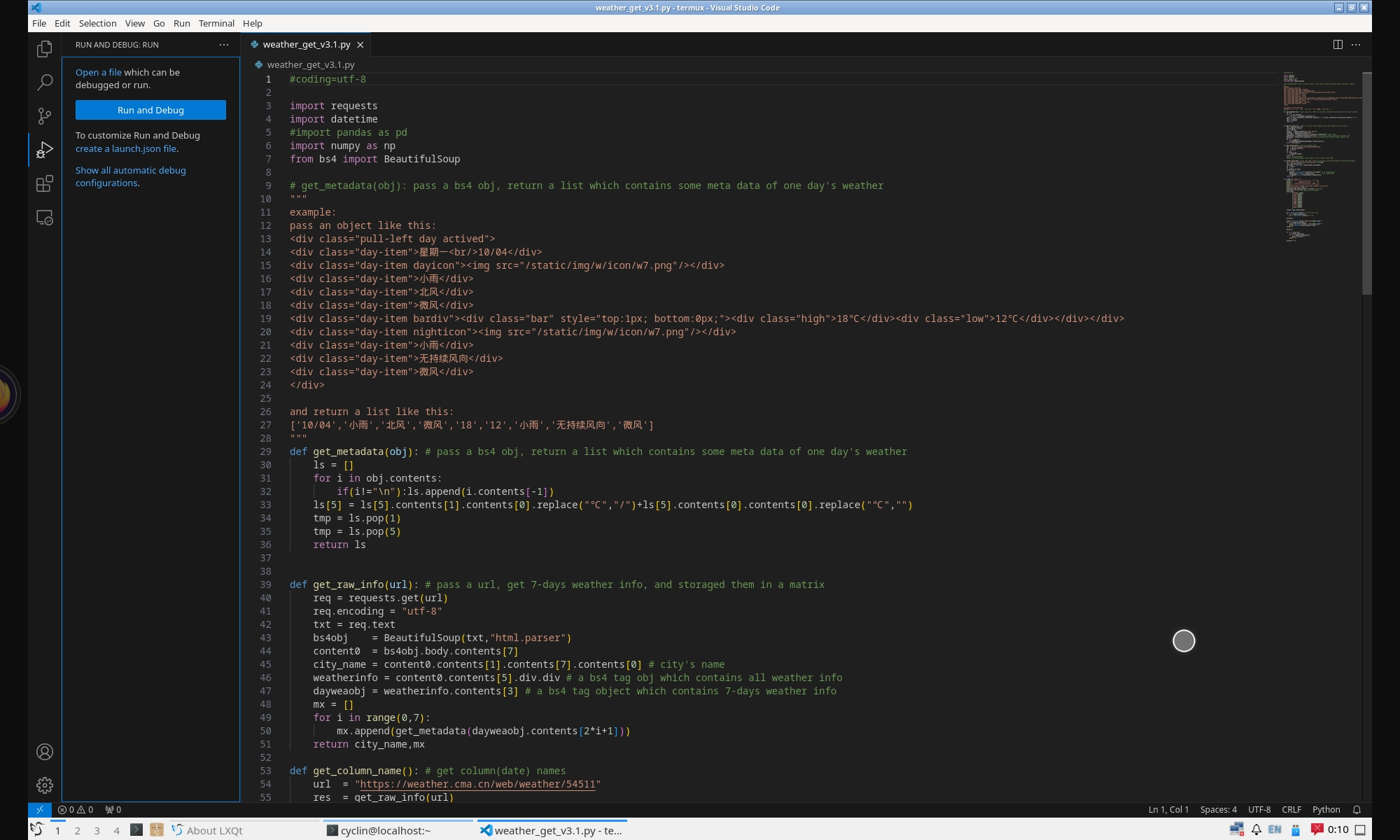Open editor More Actions ellipsis
Viewport: 1400px width, 840px height.
[x=1356, y=44]
